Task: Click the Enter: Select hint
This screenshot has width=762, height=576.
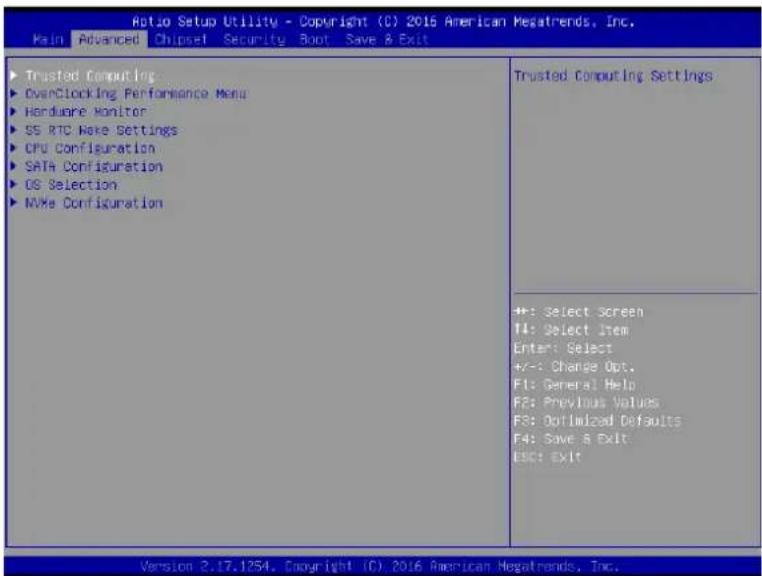Action: (x=563, y=349)
